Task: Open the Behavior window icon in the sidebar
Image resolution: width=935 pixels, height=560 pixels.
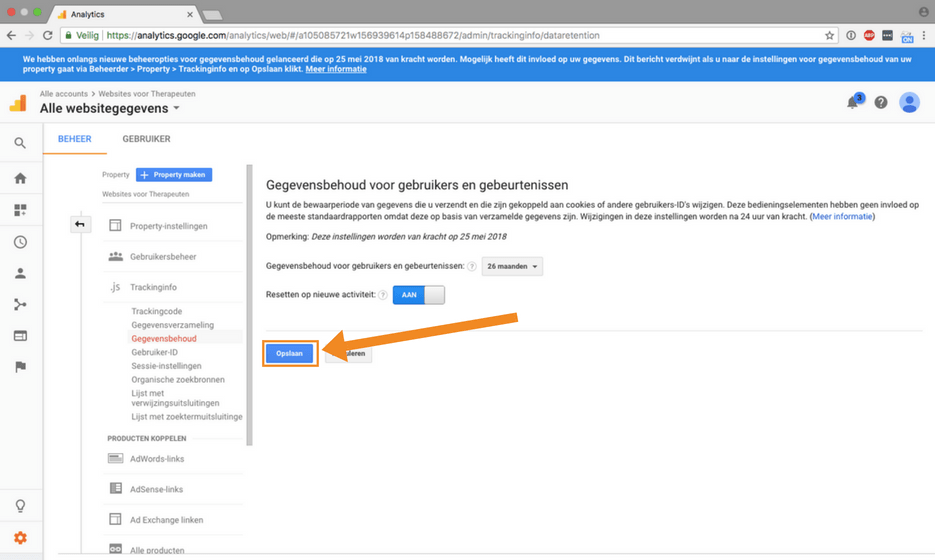Action: (20, 336)
